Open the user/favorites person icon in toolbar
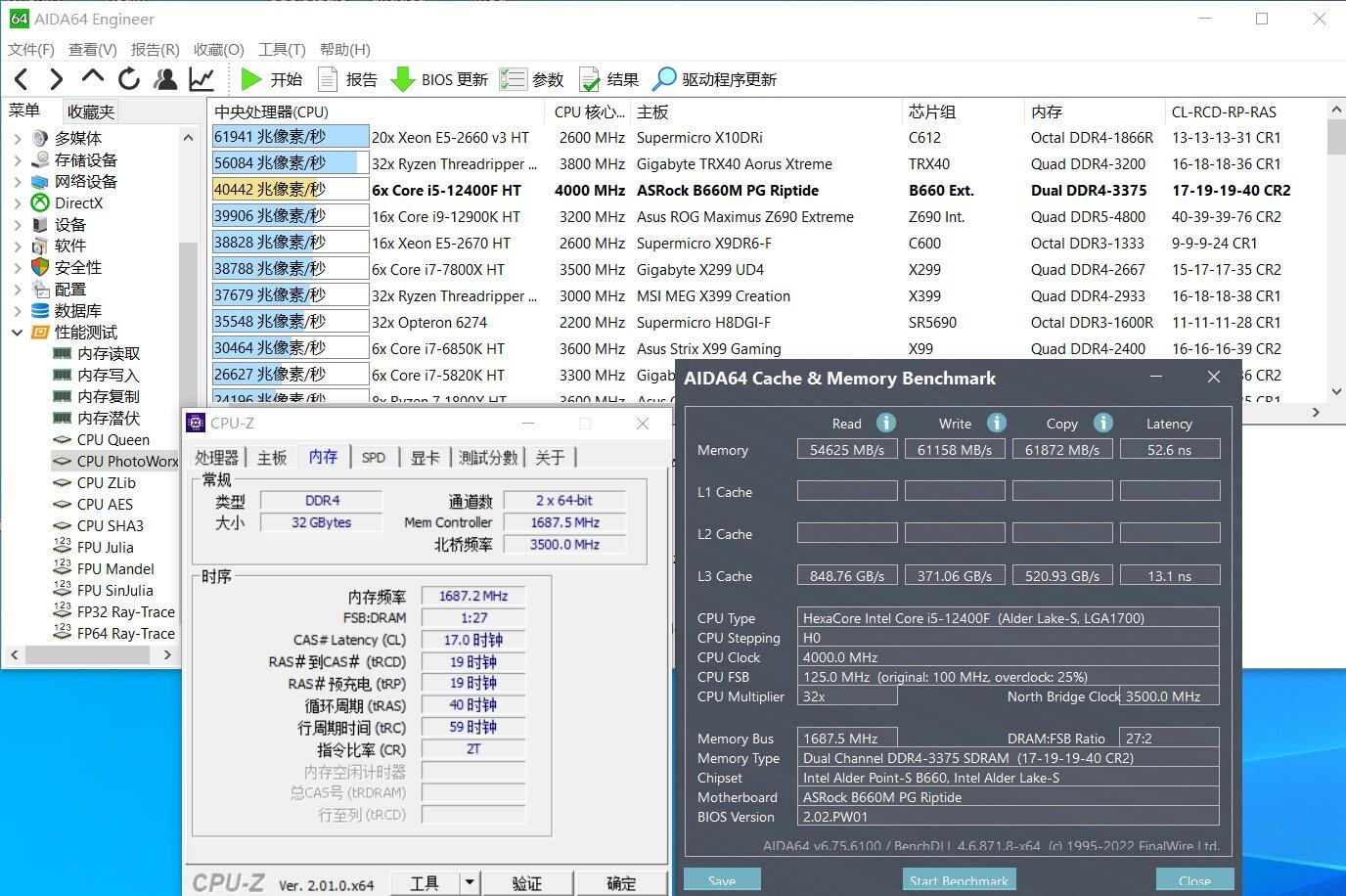The image size is (1346, 896). click(x=166, y=79)
